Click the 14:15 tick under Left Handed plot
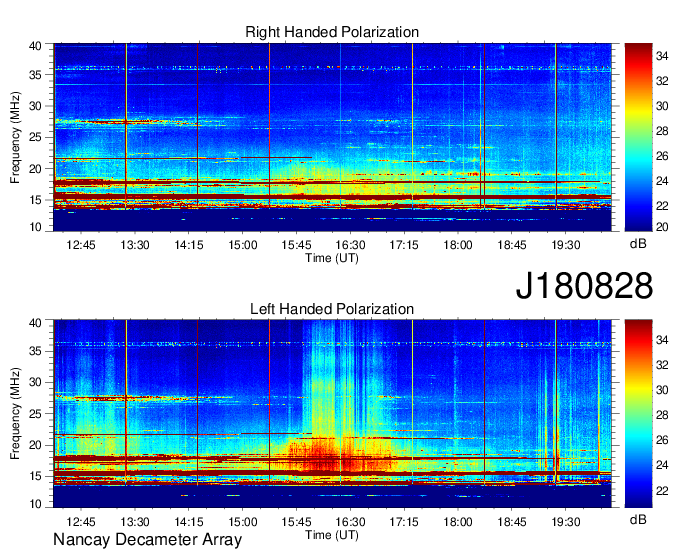Image resolution: width=680 pixels, height=552 pixels. click(x=189, y=522)
